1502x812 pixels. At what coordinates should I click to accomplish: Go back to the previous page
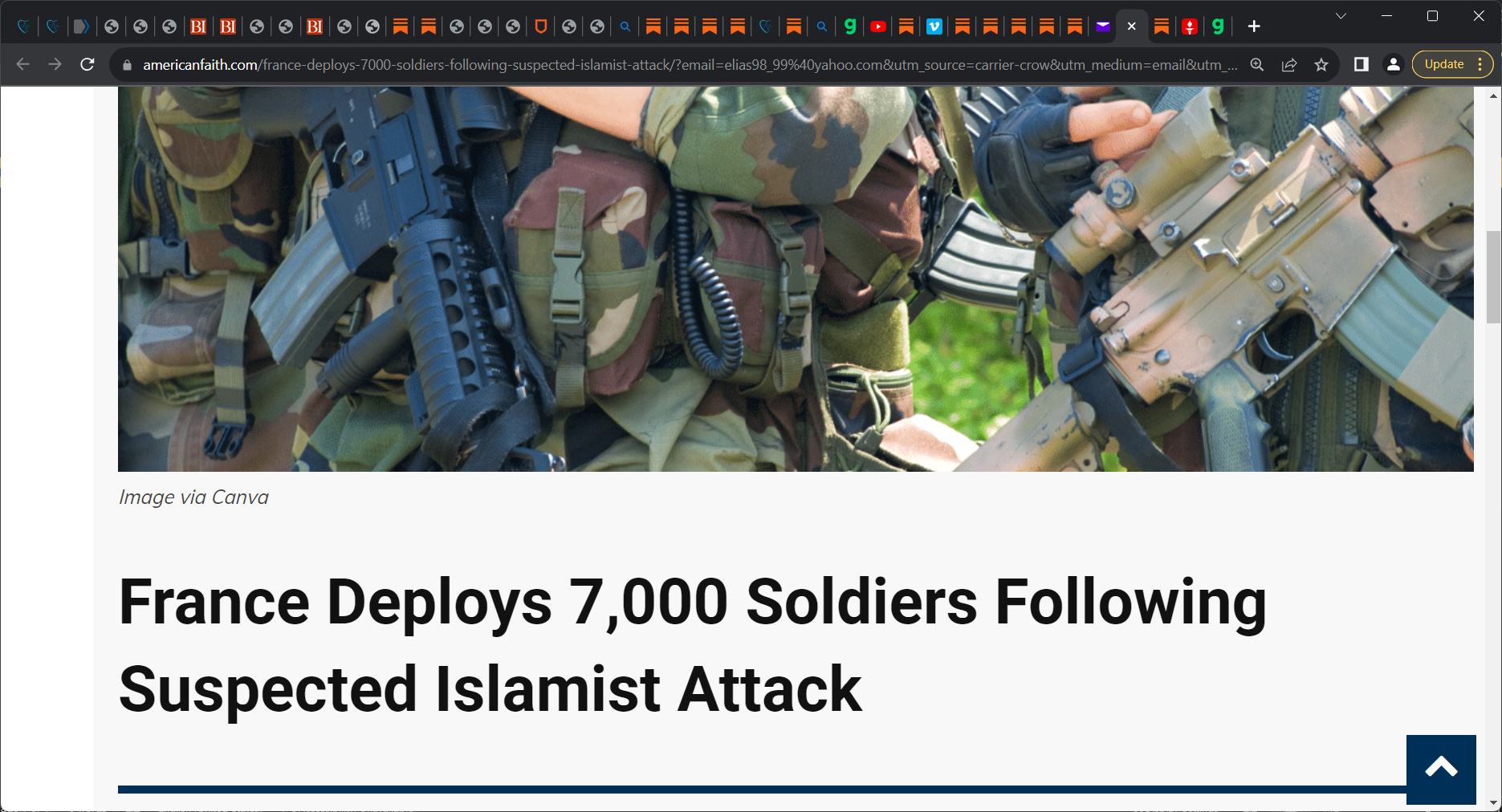point(22,64)
